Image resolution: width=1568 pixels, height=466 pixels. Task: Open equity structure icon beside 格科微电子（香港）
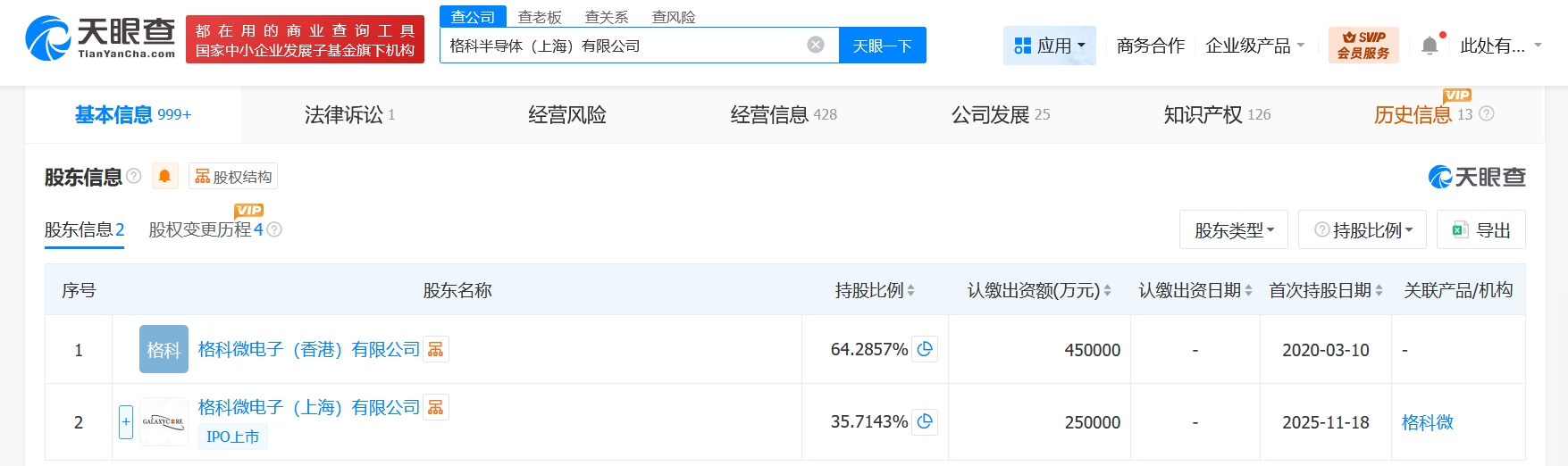tap(436, 349)
